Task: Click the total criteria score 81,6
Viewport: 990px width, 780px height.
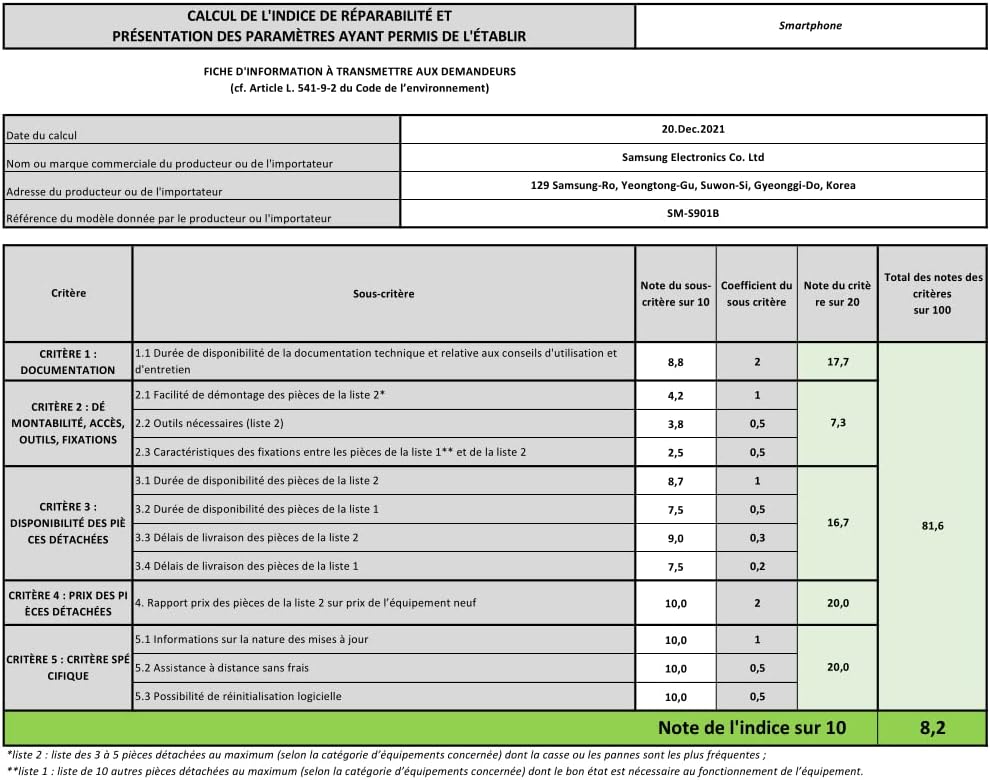Action: 933,525
